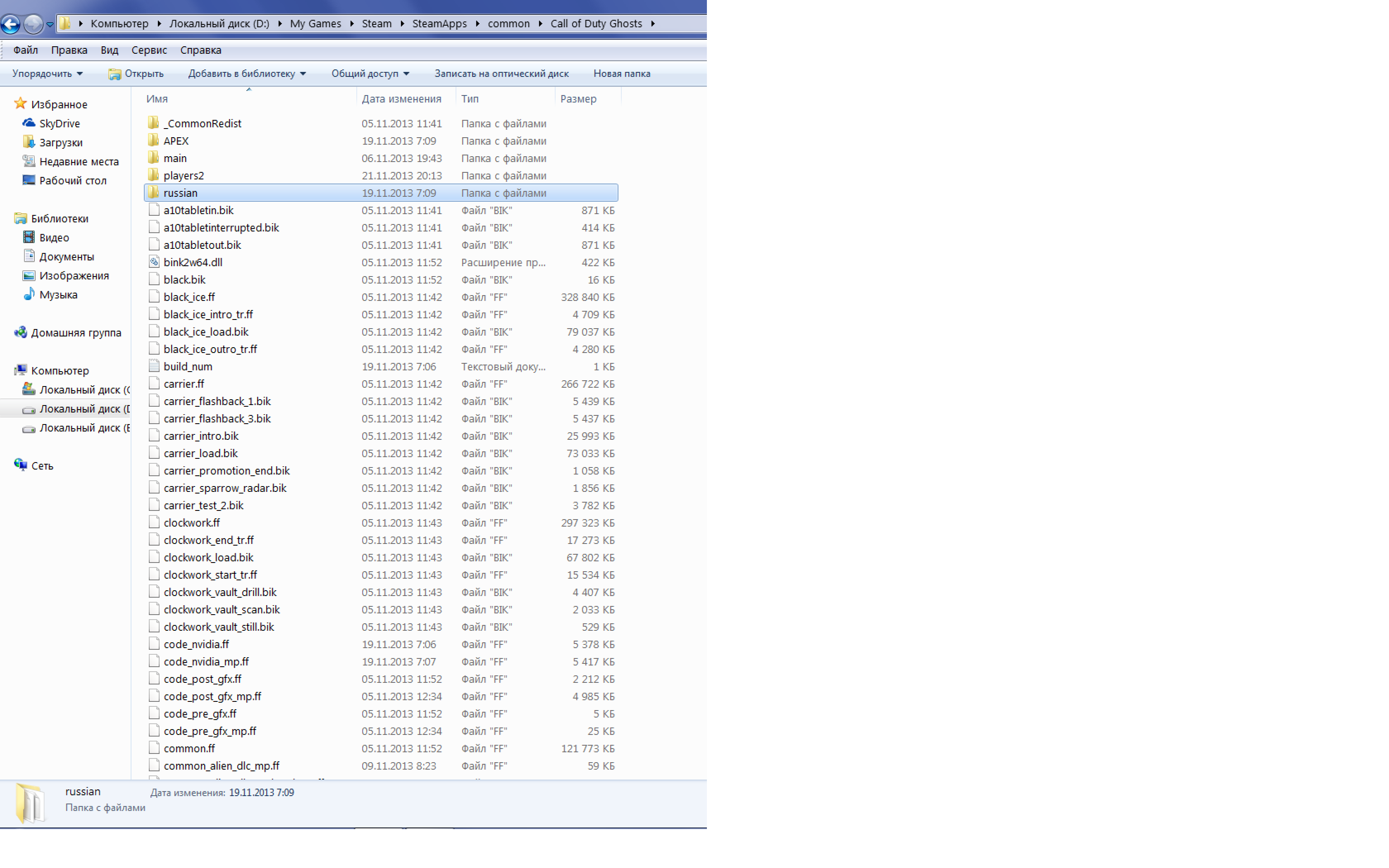The image size is (1389, 868).
Task: Click the SkyDrive cloud icon in sidebar
Action: [x=29, y=123]
